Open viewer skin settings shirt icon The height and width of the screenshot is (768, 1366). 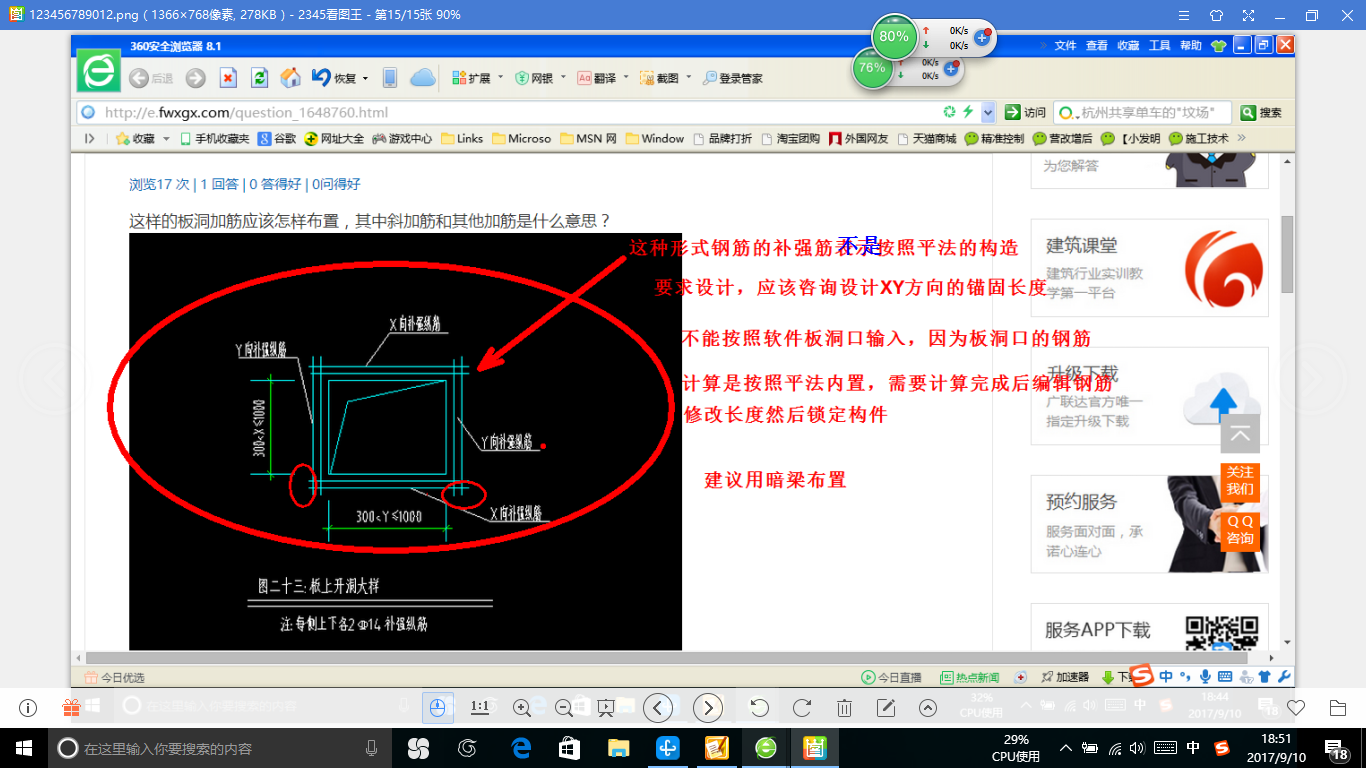[x=1216, y=15]
